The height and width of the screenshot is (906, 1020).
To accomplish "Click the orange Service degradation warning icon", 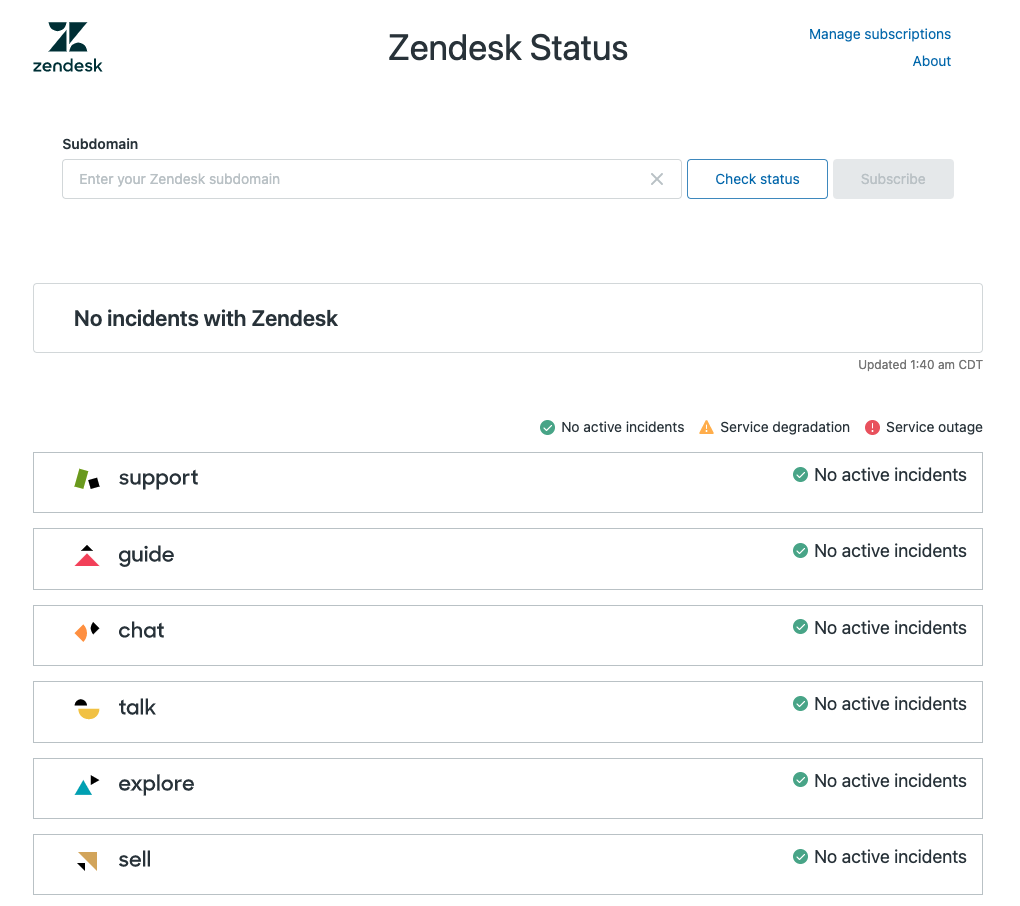I will click(x=706, y=427).
